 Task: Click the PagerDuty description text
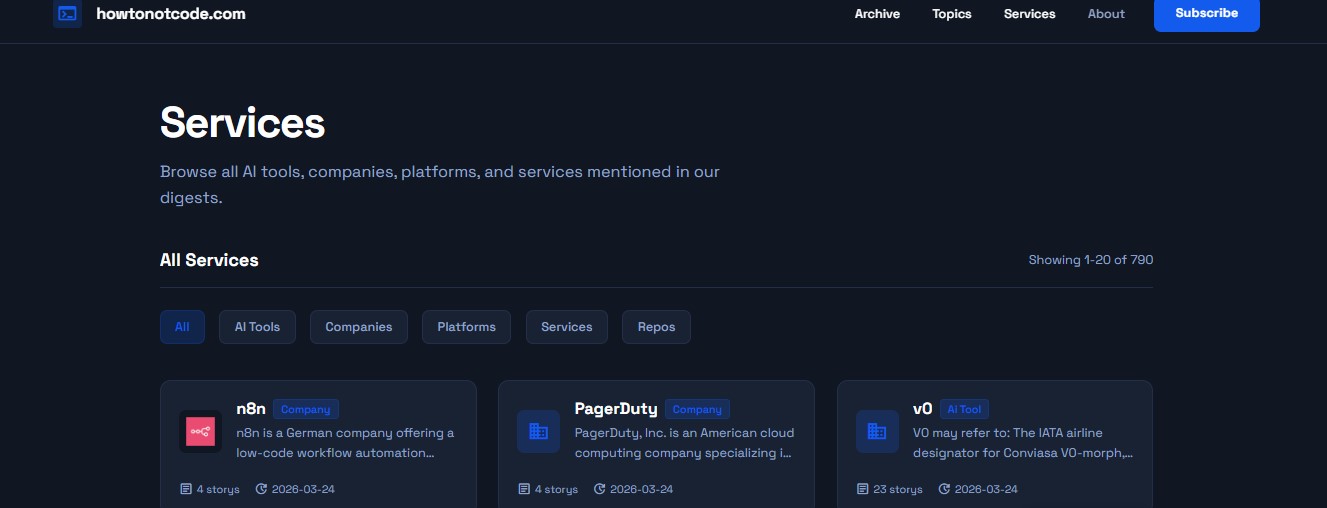[684, 443]
